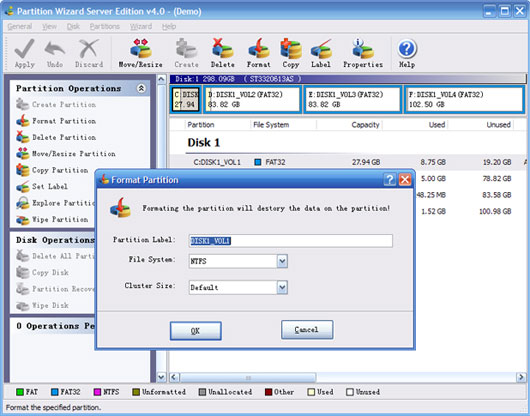This screenshot has height=416, width=530.
Task: Click Delete All Partitions disk operation
Action: point(55,256)
